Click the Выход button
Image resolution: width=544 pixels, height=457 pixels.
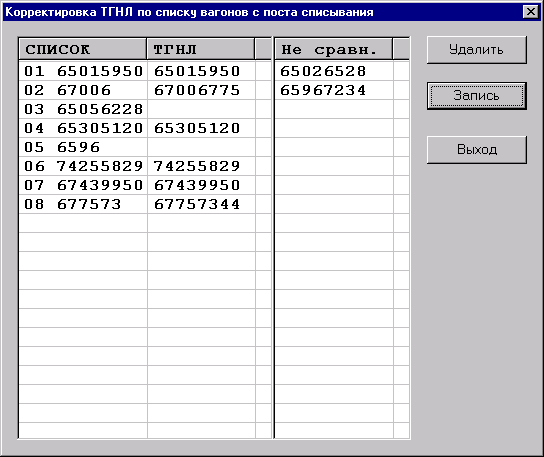(x=477, y=150)
